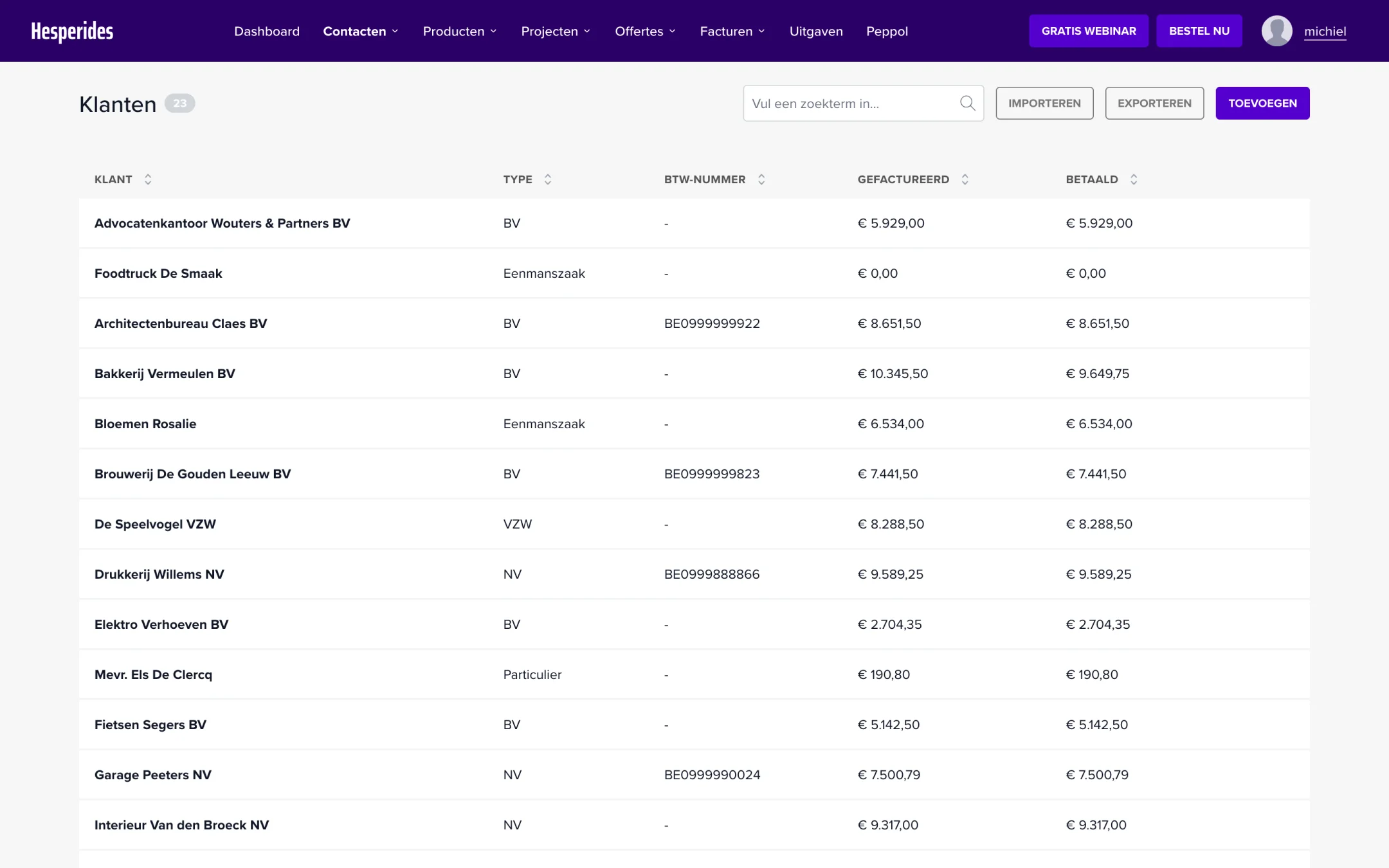Click the BESTEL NU button
This screenshot has height=868, width=1389.
1199,31
